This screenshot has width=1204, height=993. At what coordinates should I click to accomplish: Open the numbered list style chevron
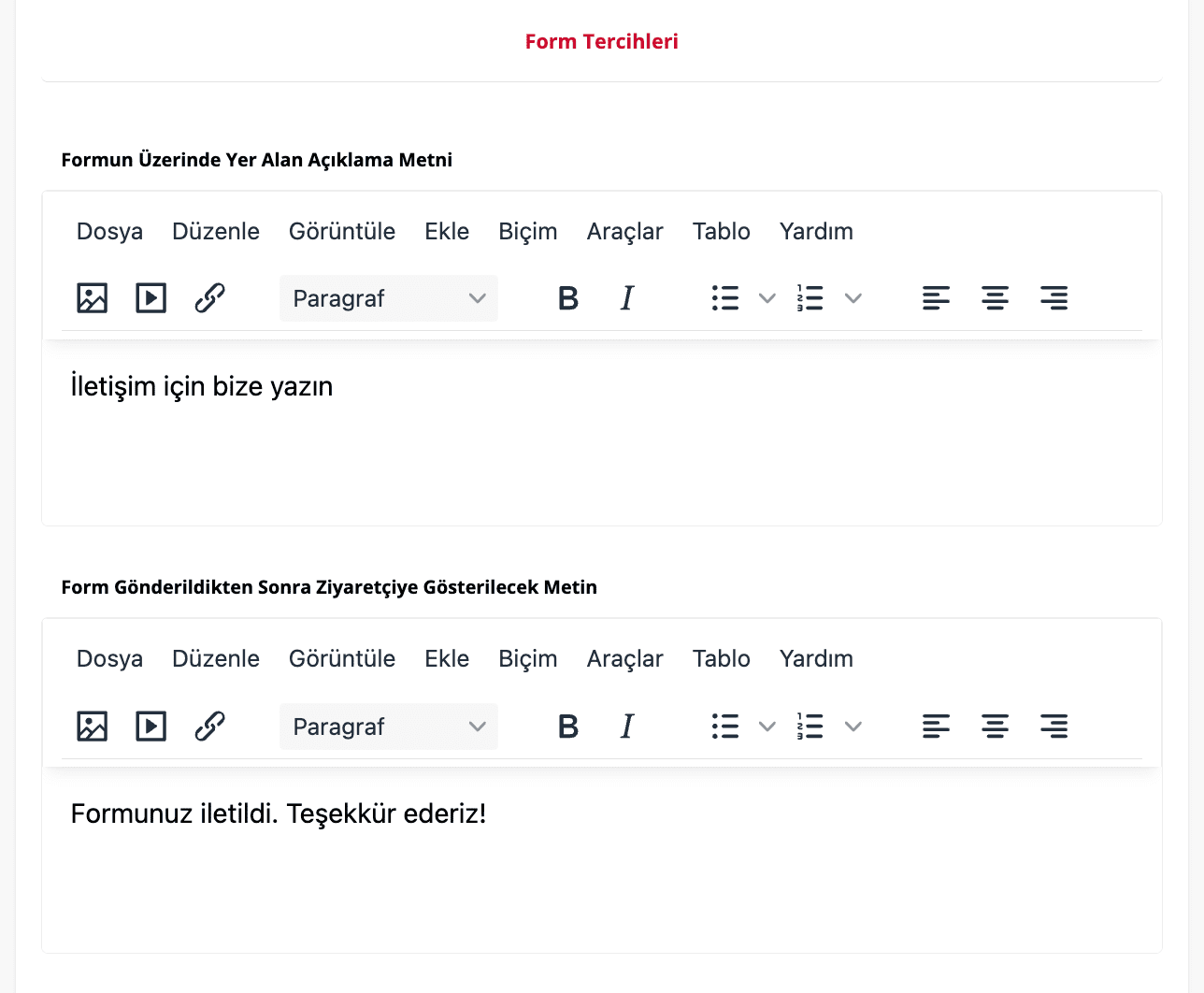pos(853,297)
